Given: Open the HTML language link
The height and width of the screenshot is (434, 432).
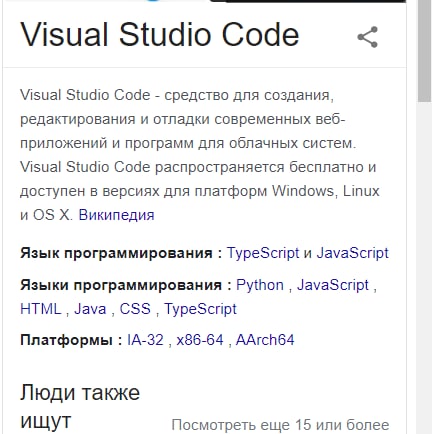Looking at the screenshot, I should coord(41,309).
